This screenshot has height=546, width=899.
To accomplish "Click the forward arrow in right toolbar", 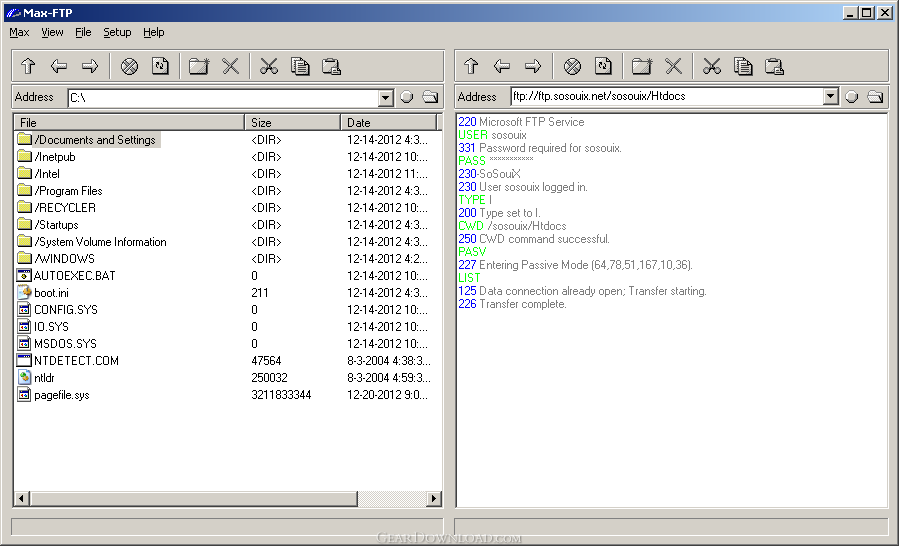I will click(533, 67).
